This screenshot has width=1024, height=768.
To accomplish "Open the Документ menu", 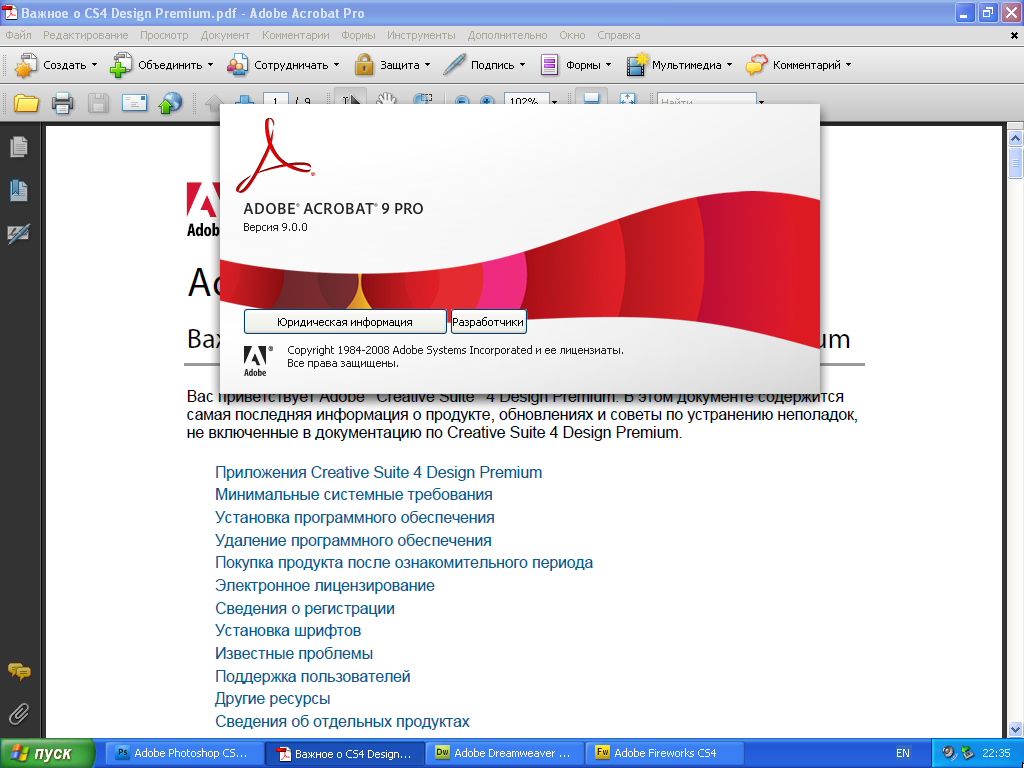I will (x=225, y=35).
